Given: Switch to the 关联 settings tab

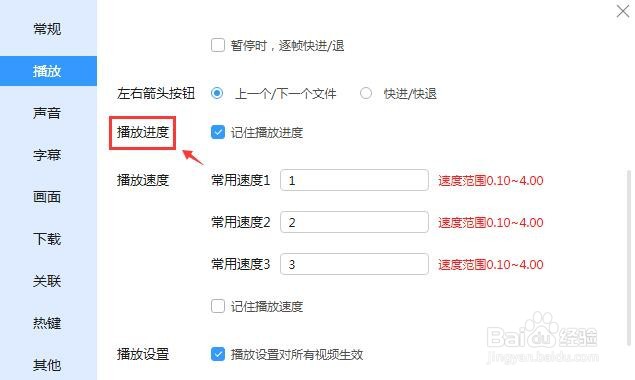Looking at the screenshot, I should (47, 281).
